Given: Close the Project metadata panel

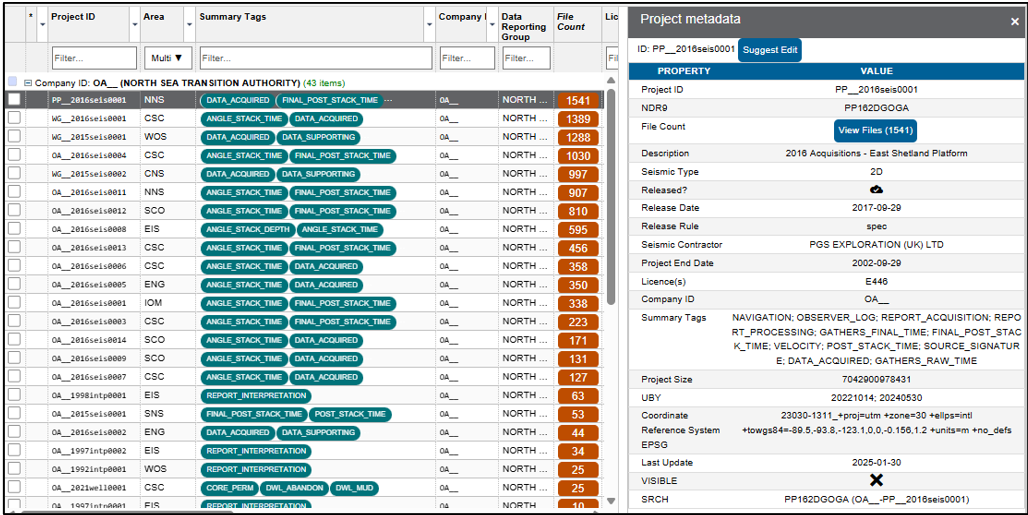Looking at the screenshot, I should tap(1014, 22).
